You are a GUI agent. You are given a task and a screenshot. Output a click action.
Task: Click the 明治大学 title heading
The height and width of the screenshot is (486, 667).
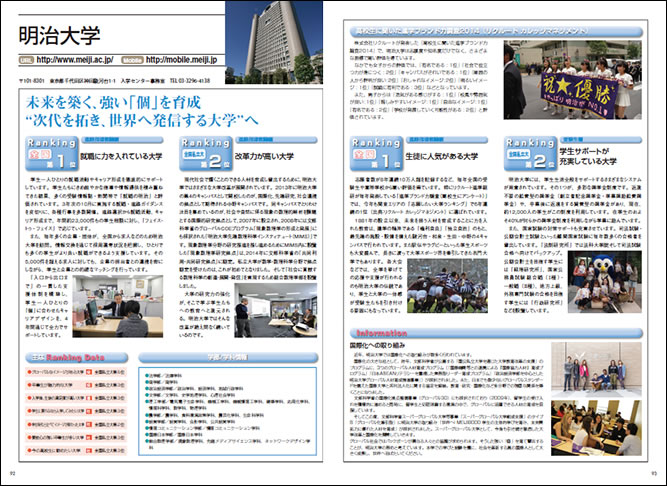pos(60,35)
